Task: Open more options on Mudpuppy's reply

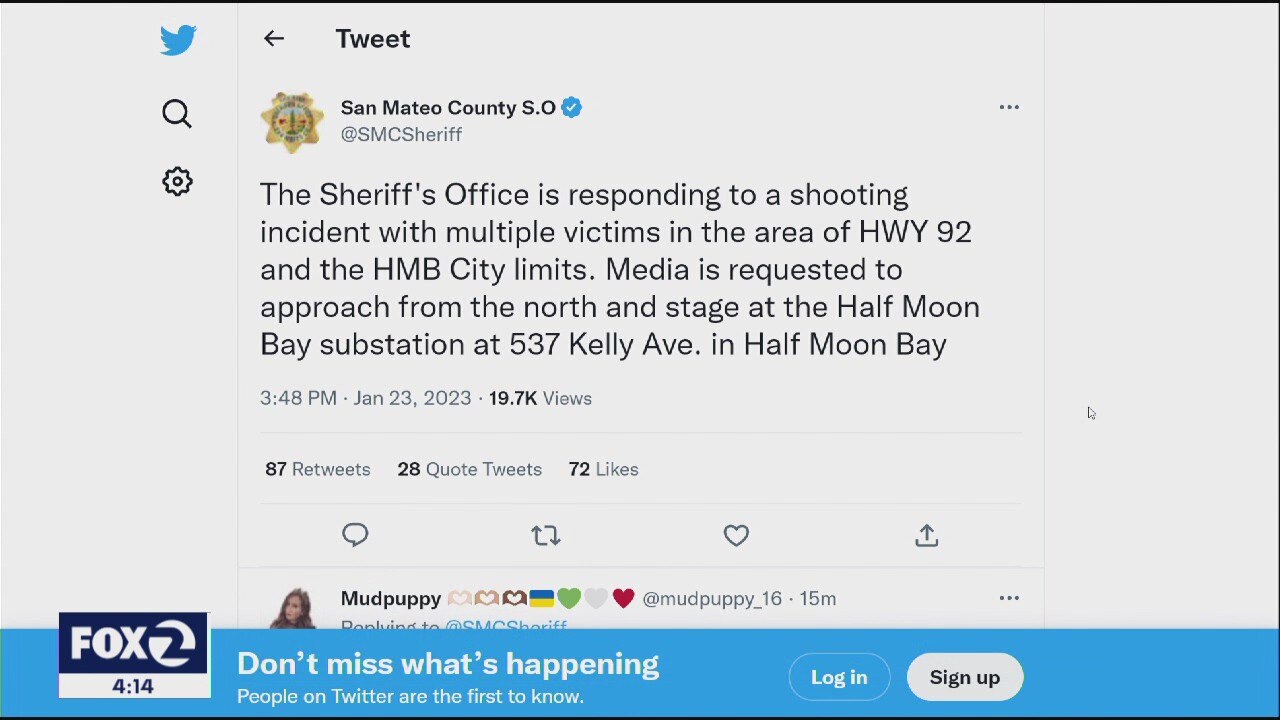Action: tap(1009, 598)
